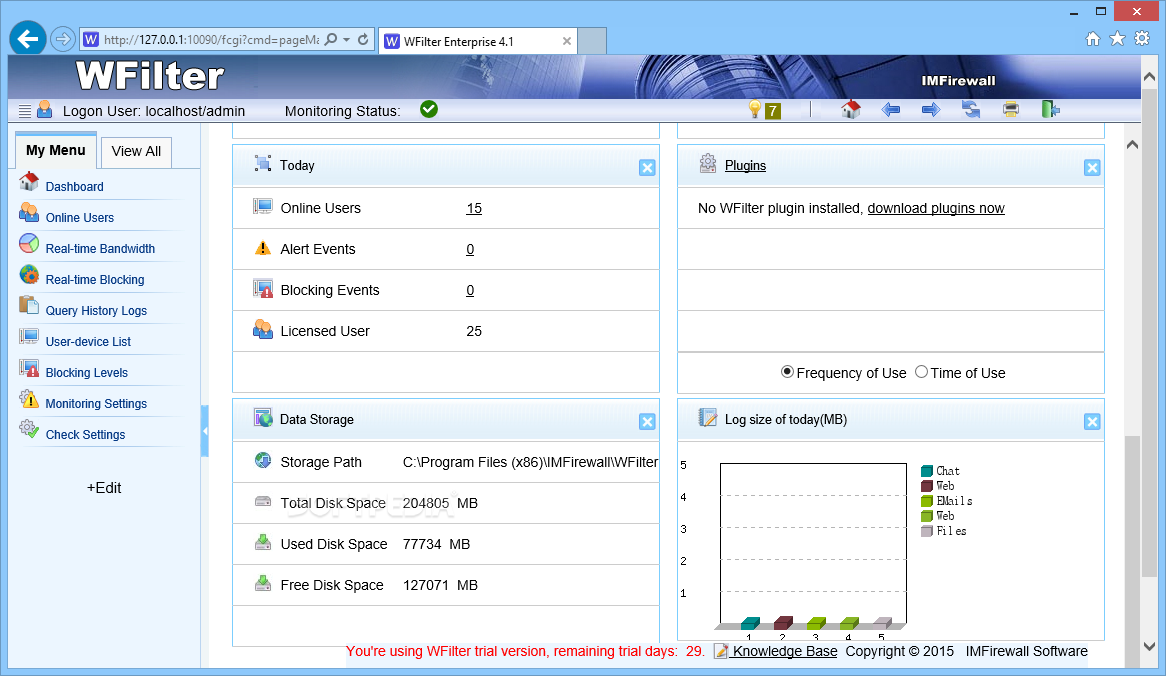Click the Online Users icon in sidebar

click(x=29, y=212)
